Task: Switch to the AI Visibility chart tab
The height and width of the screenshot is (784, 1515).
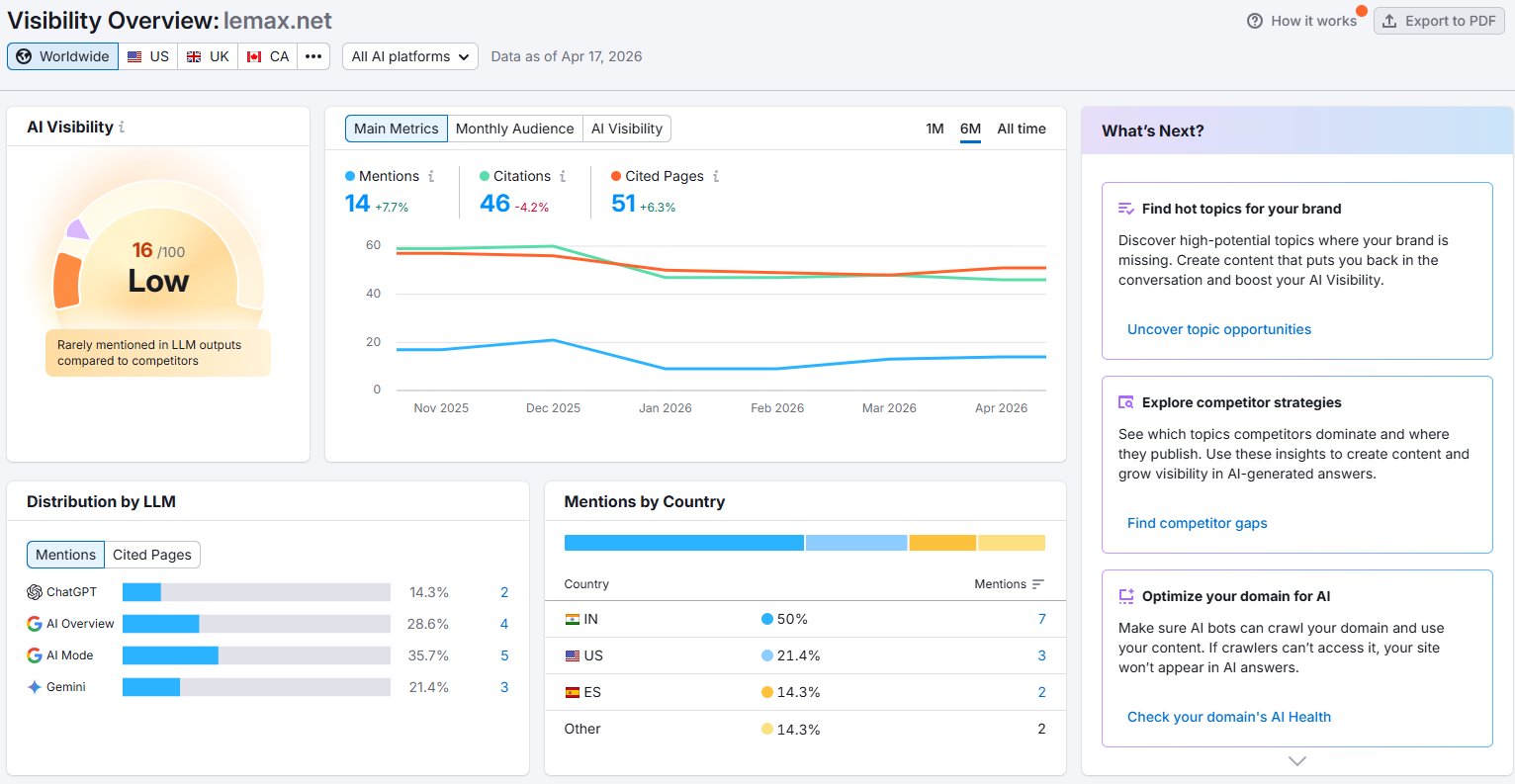Action: point(627,129)
